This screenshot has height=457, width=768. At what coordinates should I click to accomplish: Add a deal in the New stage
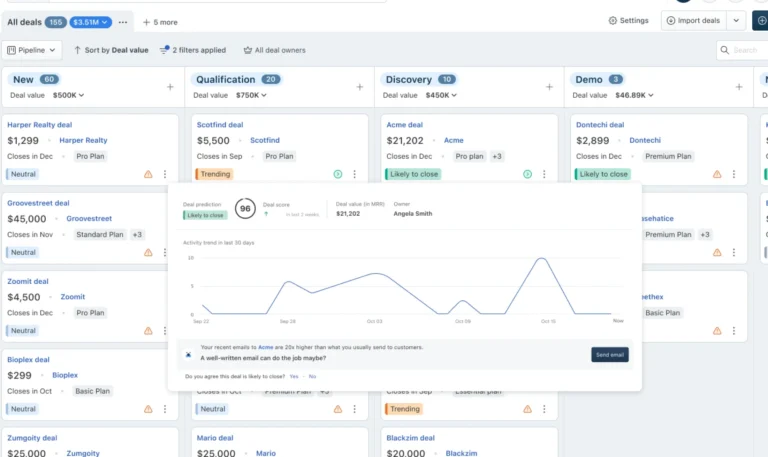click(x=170, y=87)
